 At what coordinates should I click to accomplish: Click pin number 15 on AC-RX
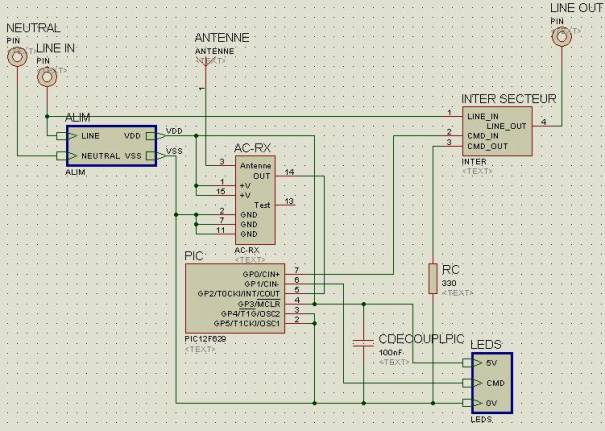pyautogui.click(x=220, y=191)
